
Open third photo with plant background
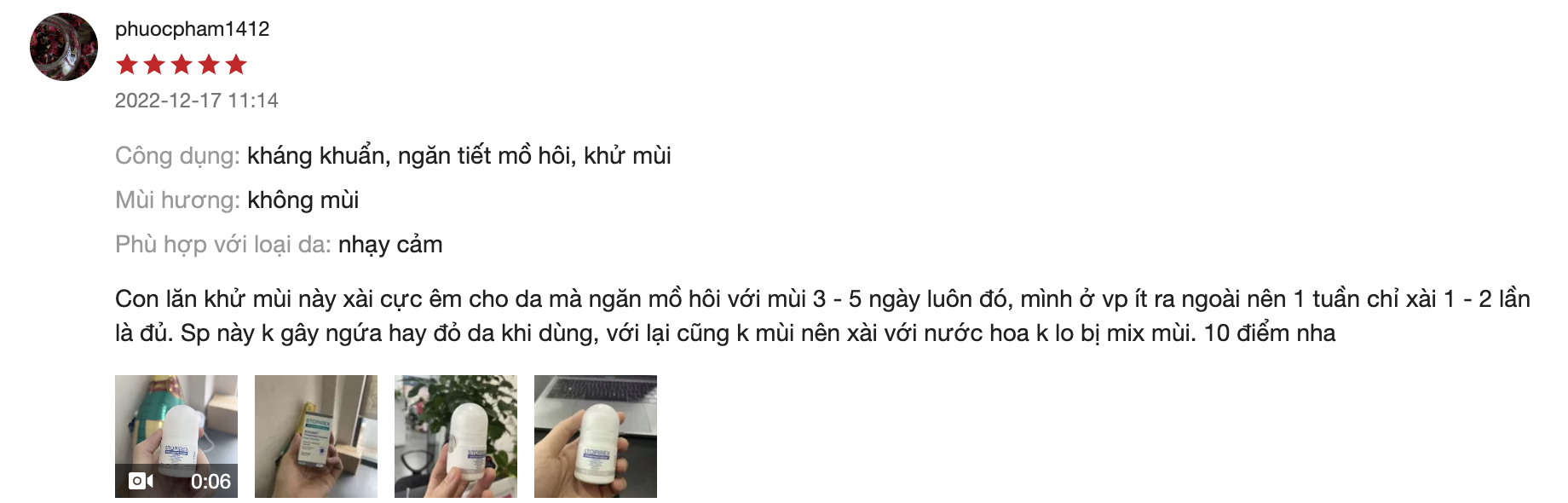point(456,437)
